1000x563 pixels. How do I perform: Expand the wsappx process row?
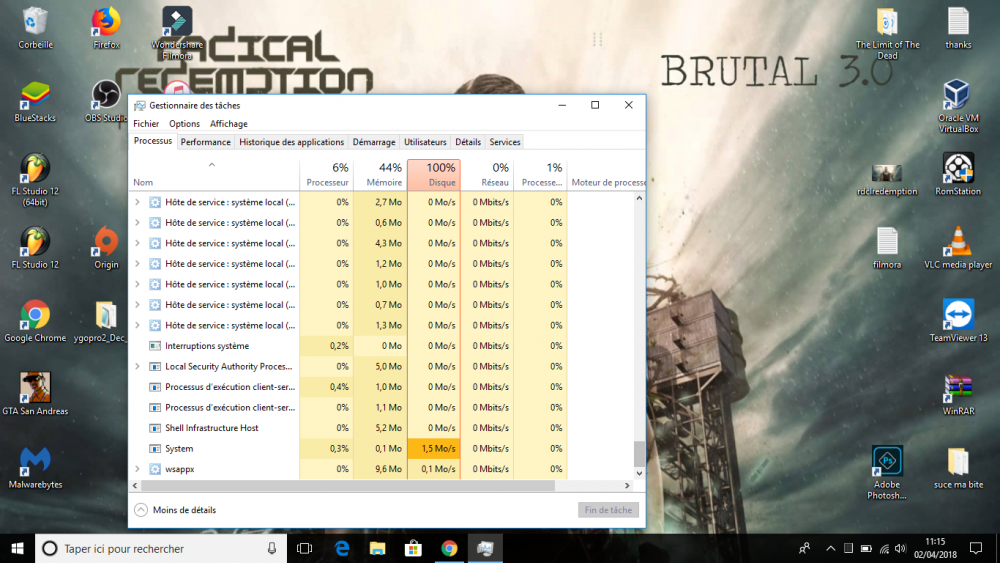coord(138,469)
